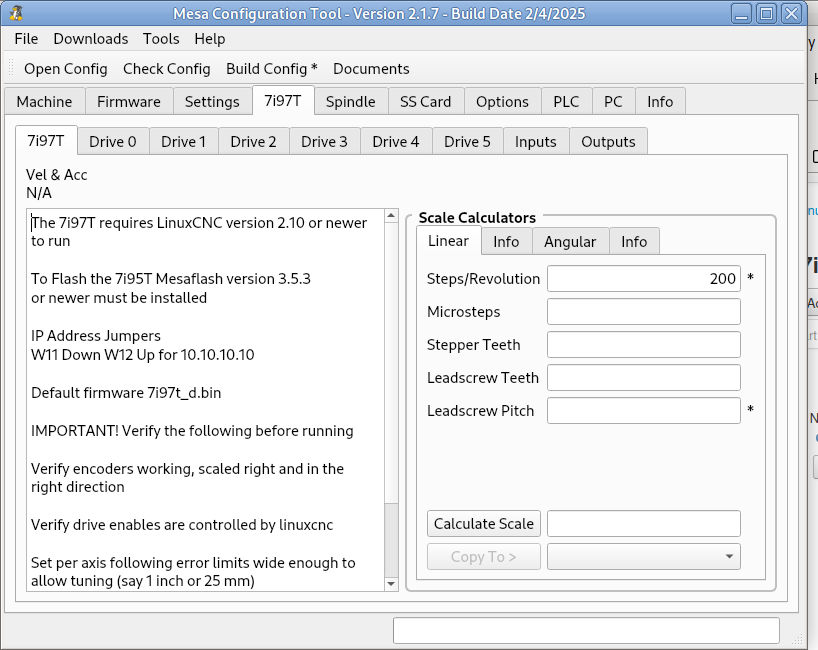
Task: Click 'Default firmware 7i97t_d.bin' text line
Action: point(126,392)
